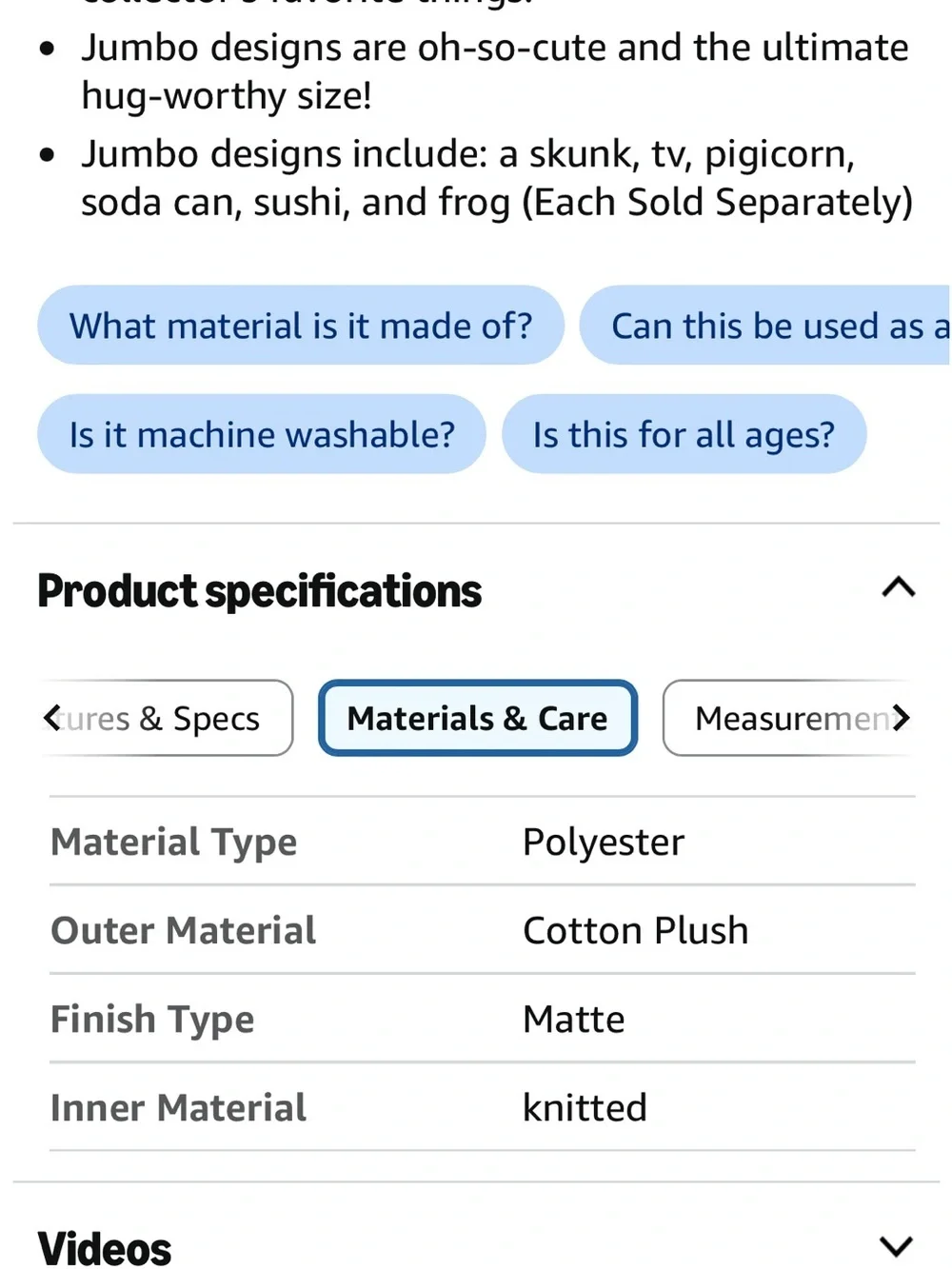Viewport: 952px width, 1269px height.
Task: Tap 'Is it machine washable?' question chip
Action: pos(262,434)
